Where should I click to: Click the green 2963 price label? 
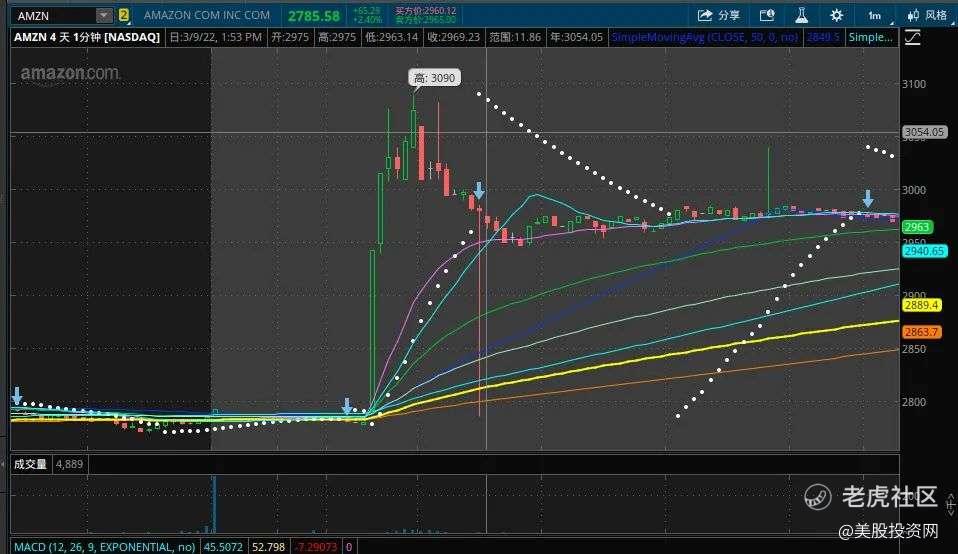pos(916,227)
